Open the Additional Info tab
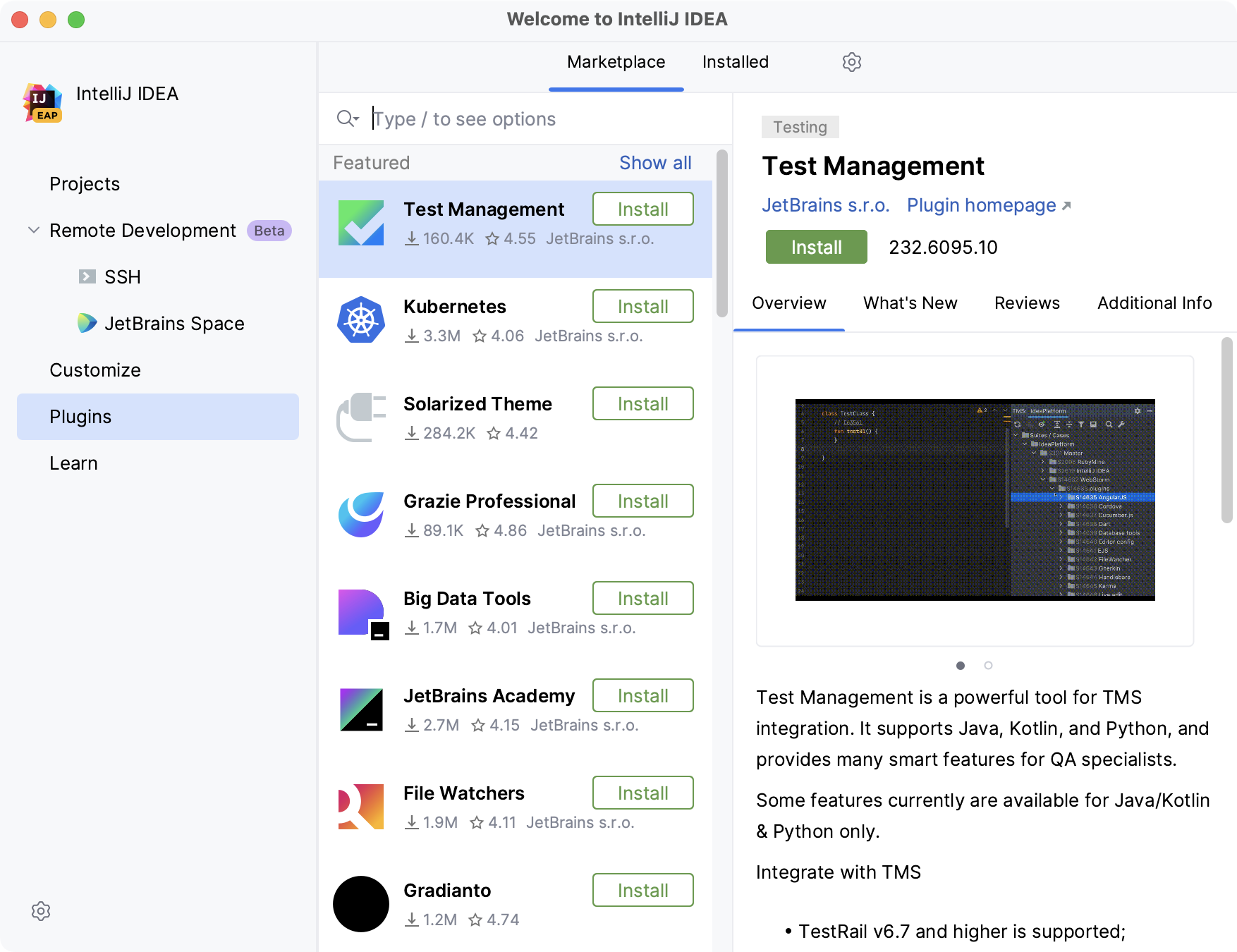1237x952 pixels. point(1154,303)
